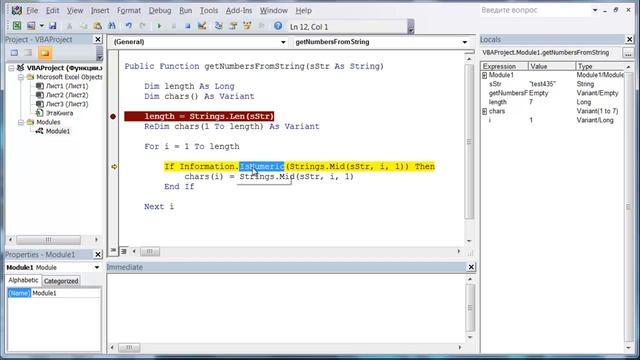This screenshot has height=360, width=640.
Task: Click the Run/Continue play icon
Action: (159, 26)
